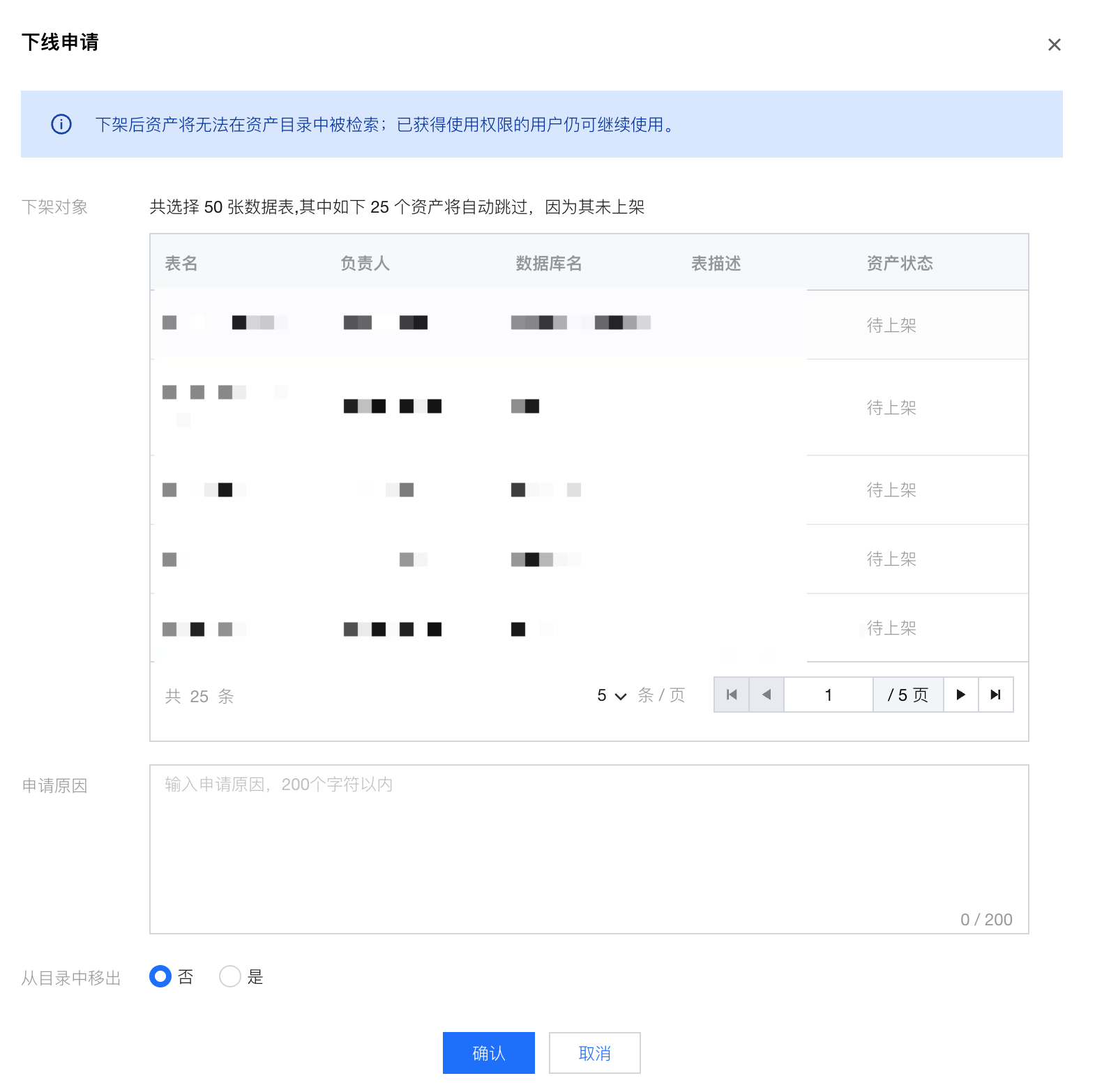The width and height of the screenshot is (1095, 1092).
Task: Open the rows-per-page dropdown
Action: pyautogui.click(x=612, y=695)
